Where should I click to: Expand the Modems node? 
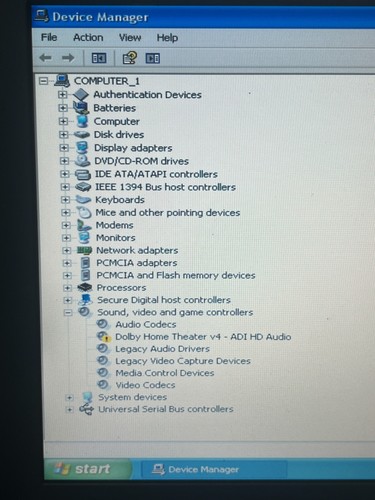pos(66,225)
